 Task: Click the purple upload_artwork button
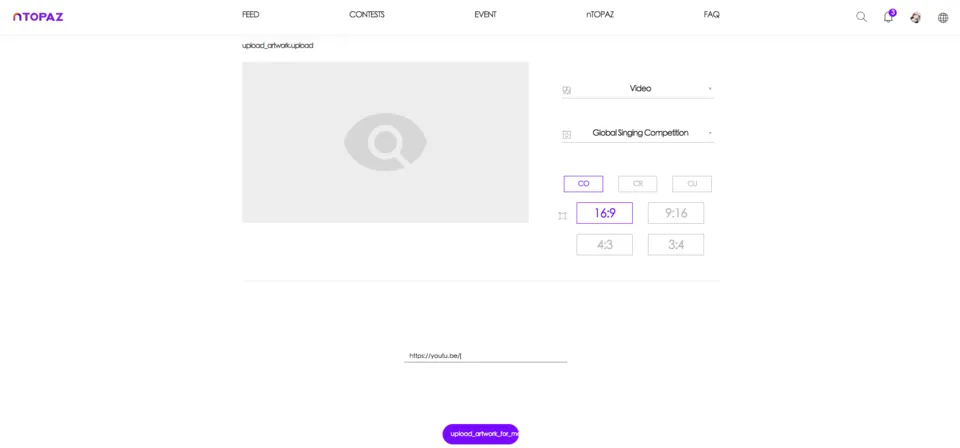481,434
